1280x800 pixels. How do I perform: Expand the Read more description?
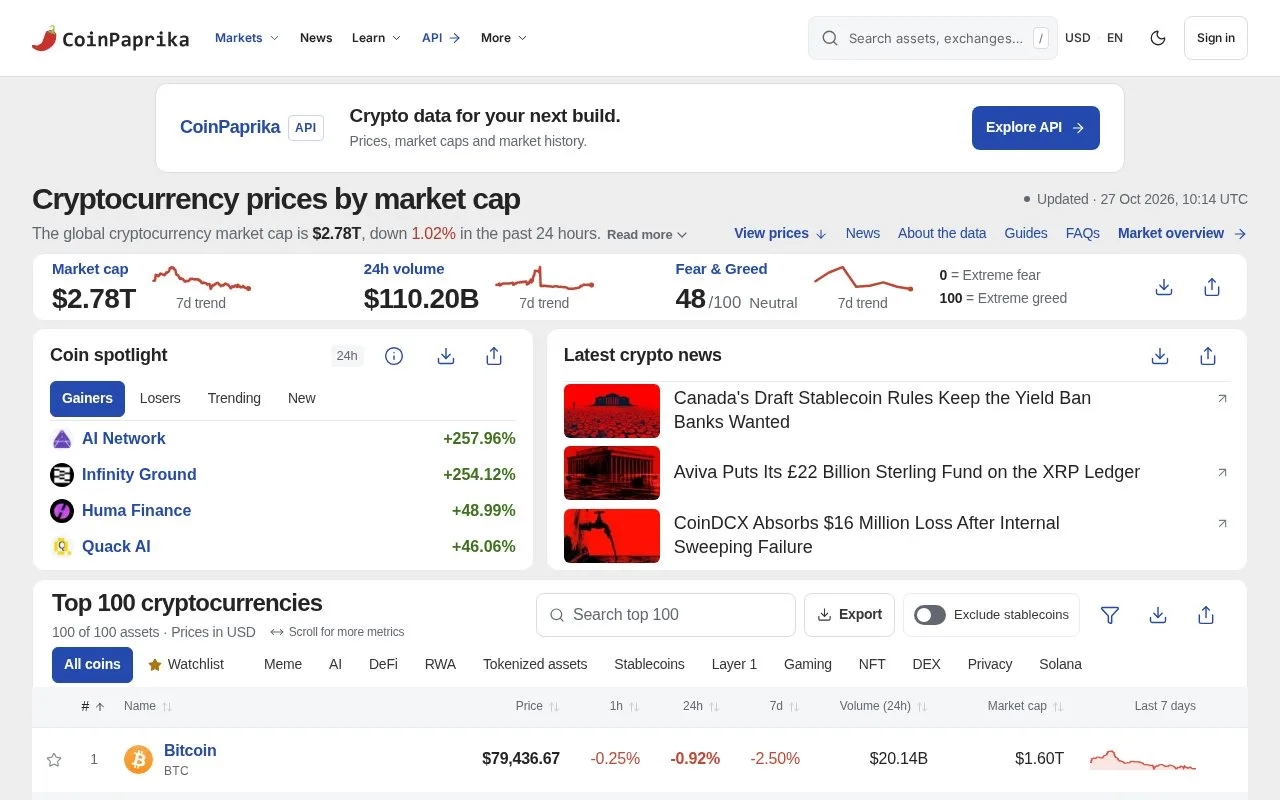pos(647,234)
